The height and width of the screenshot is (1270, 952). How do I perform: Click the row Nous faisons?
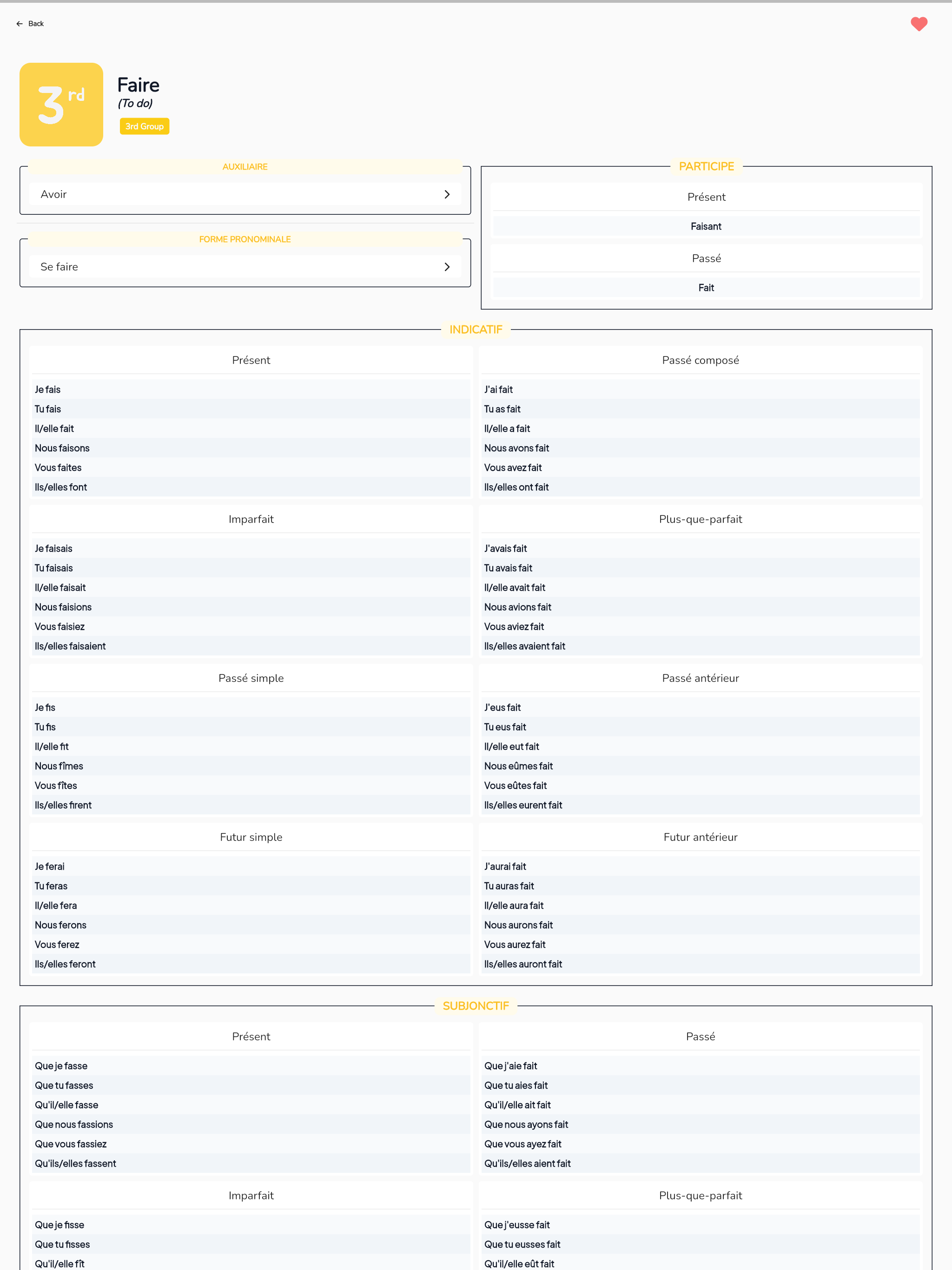coord(251,448)
